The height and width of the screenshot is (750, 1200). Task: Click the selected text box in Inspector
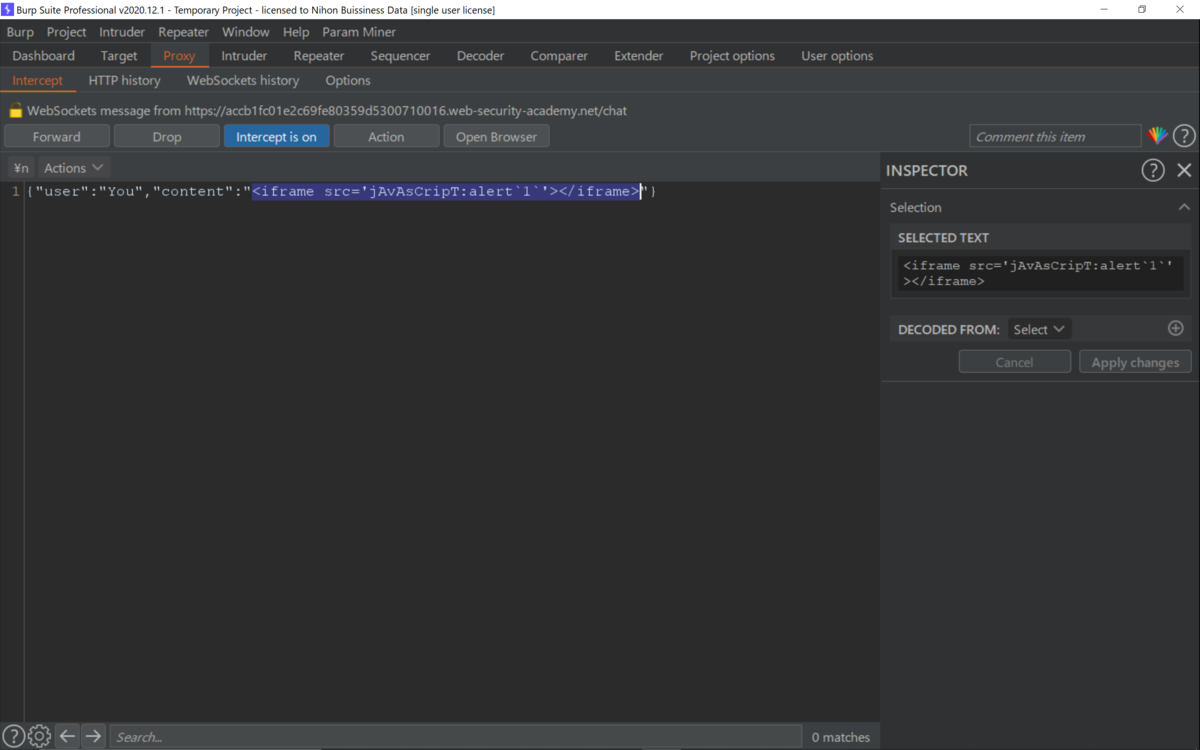click(x=1041, y=273)
